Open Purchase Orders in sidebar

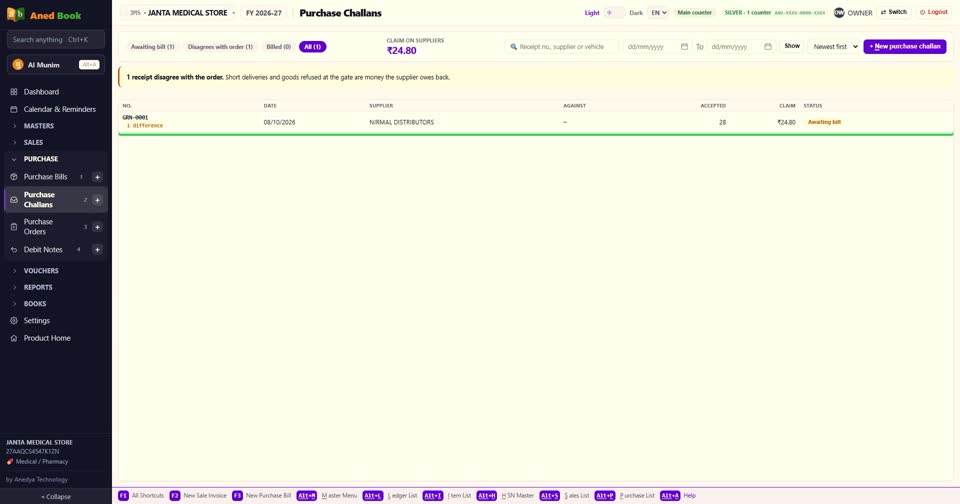(39, 227)
